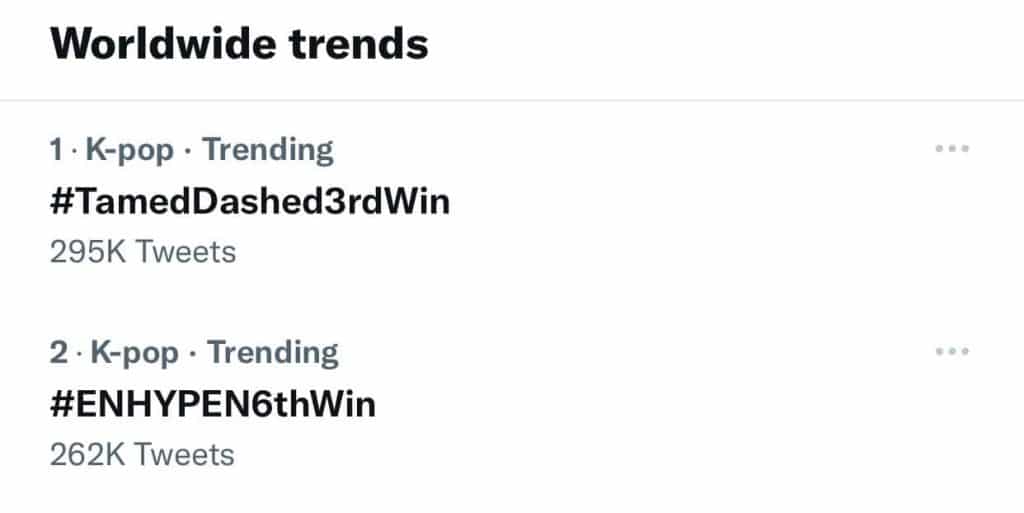Image resolution: width=1024 pixels, height=513 pixels.
Task: Click the number 262K on the second trend
Action: point(88,455)
